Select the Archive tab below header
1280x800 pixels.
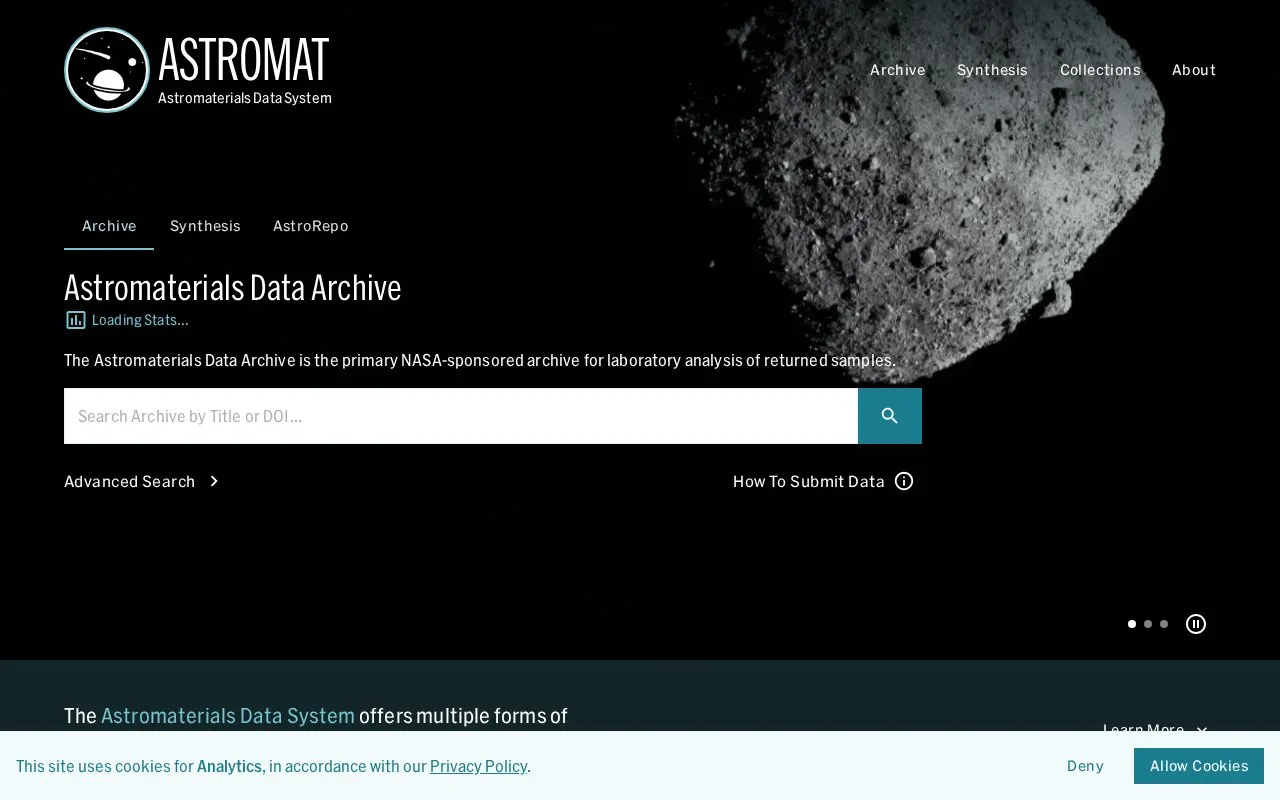pos(109,226)
